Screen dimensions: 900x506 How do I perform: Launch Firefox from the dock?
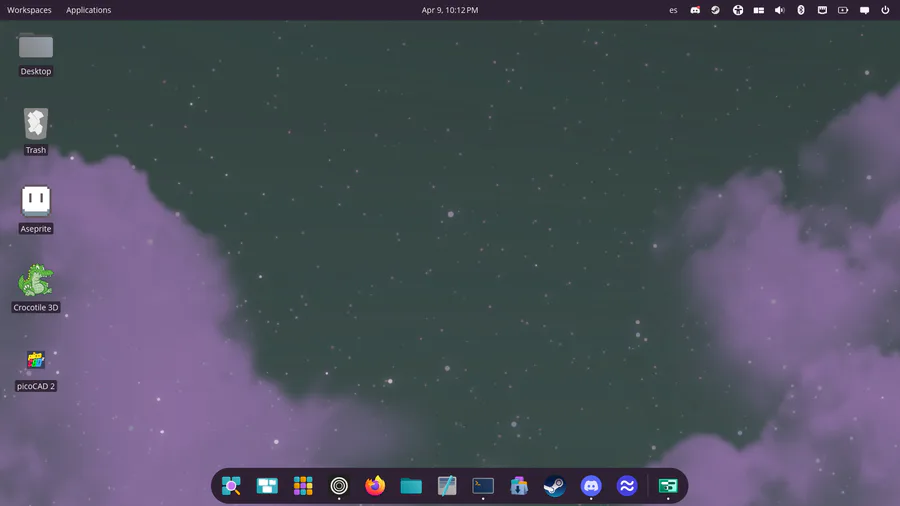pyautogui.click(x=375, y=485)
